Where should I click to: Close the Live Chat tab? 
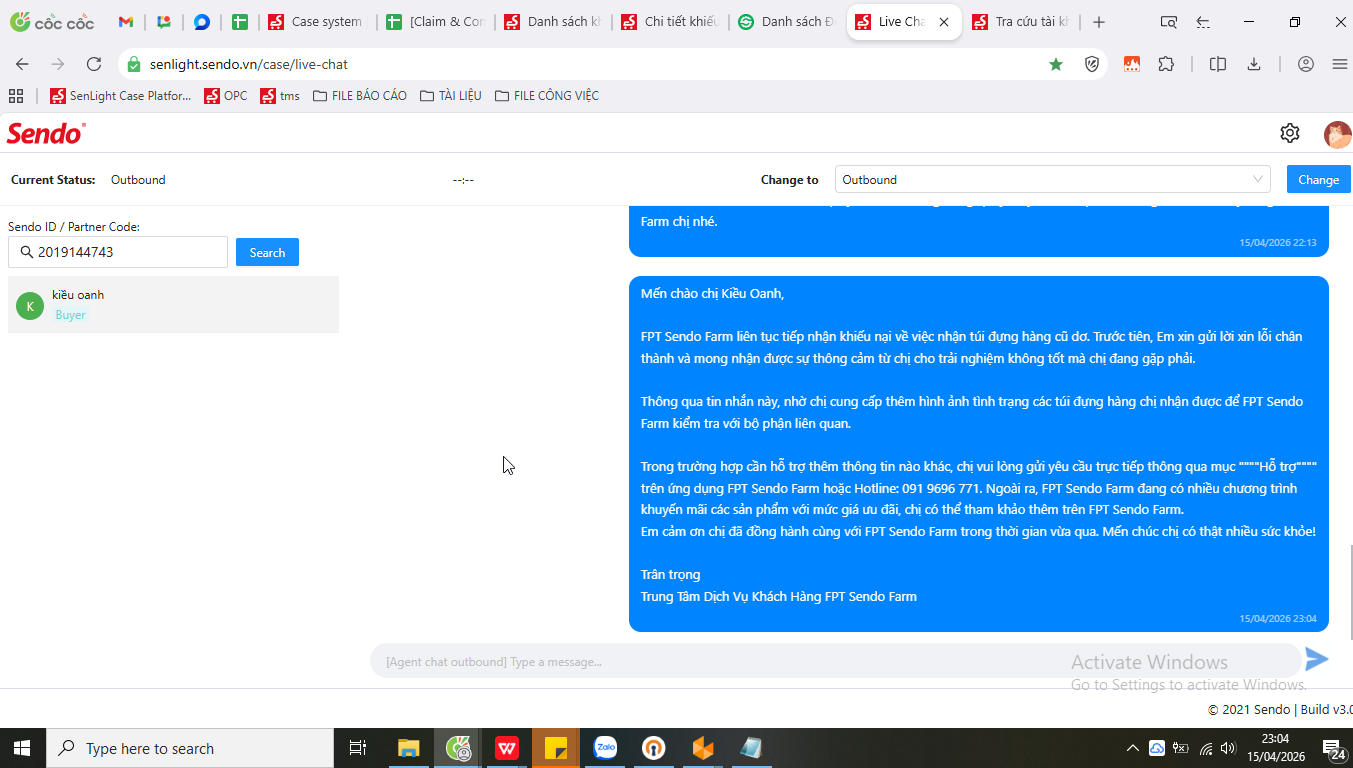(x=945, y=22)
